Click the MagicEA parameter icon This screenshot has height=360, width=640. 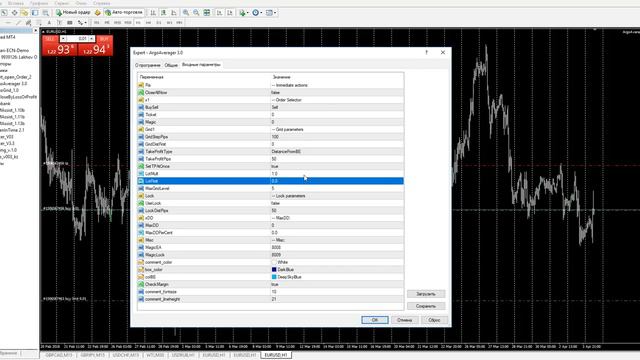[141, 247]
